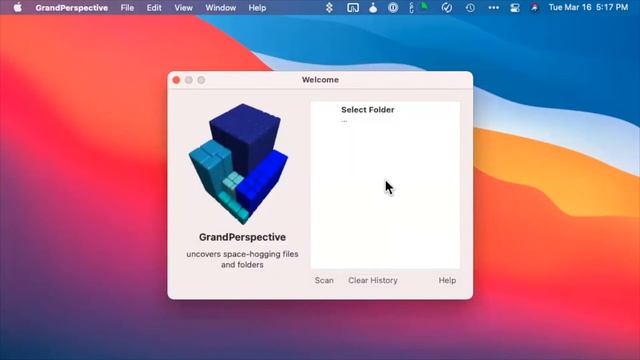Click the Scan button

324,280
